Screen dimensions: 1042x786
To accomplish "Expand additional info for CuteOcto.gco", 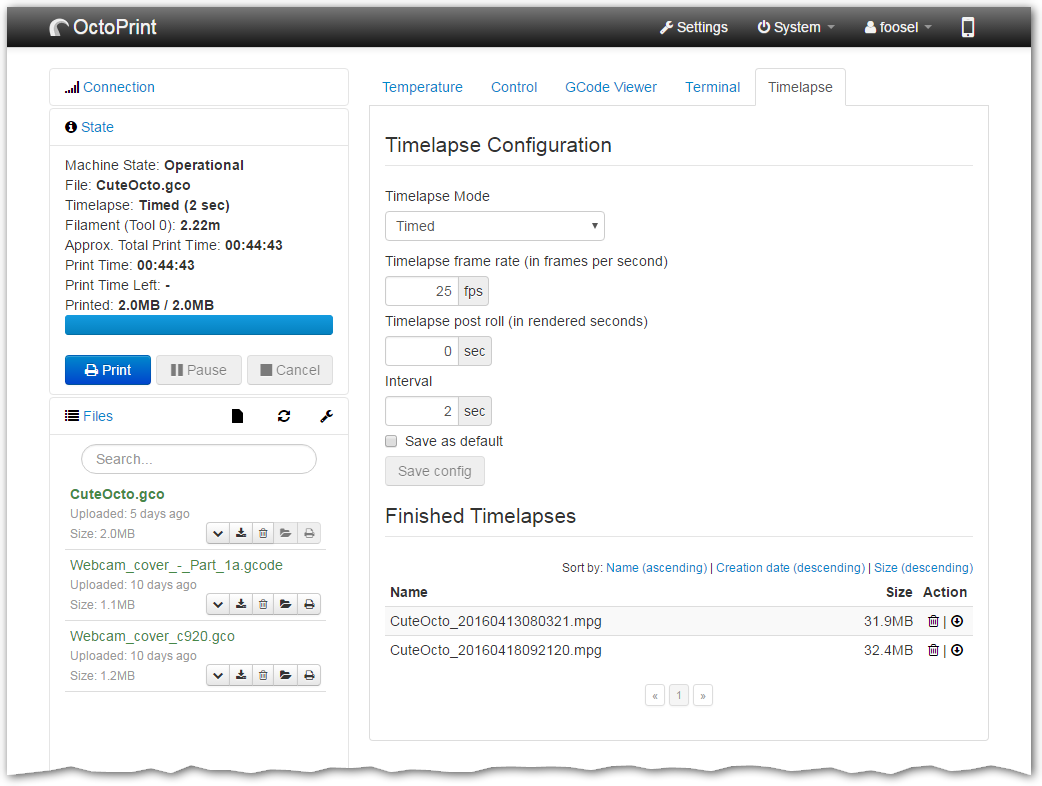I will [218, 533].
